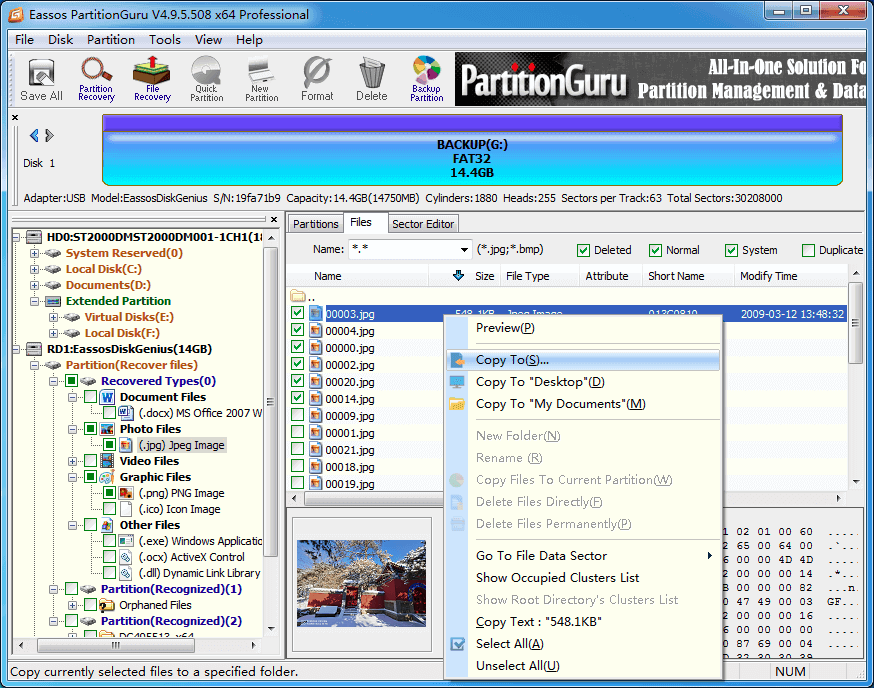This screenshot has width=874, height=688.
Task: Click the Orphaned Files folder icon
Action: (107, 605)
